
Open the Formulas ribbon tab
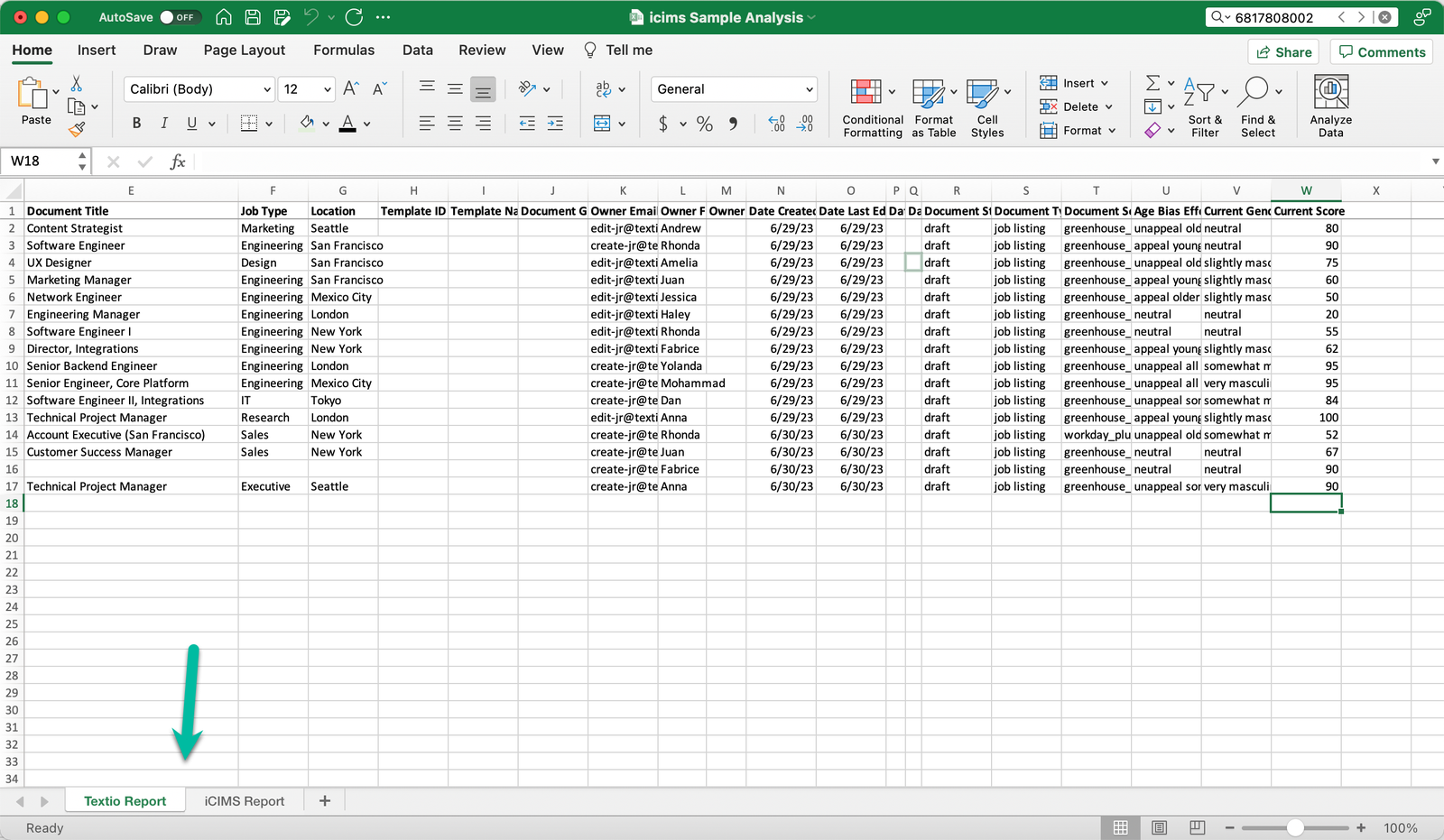[x=344, y=50]
